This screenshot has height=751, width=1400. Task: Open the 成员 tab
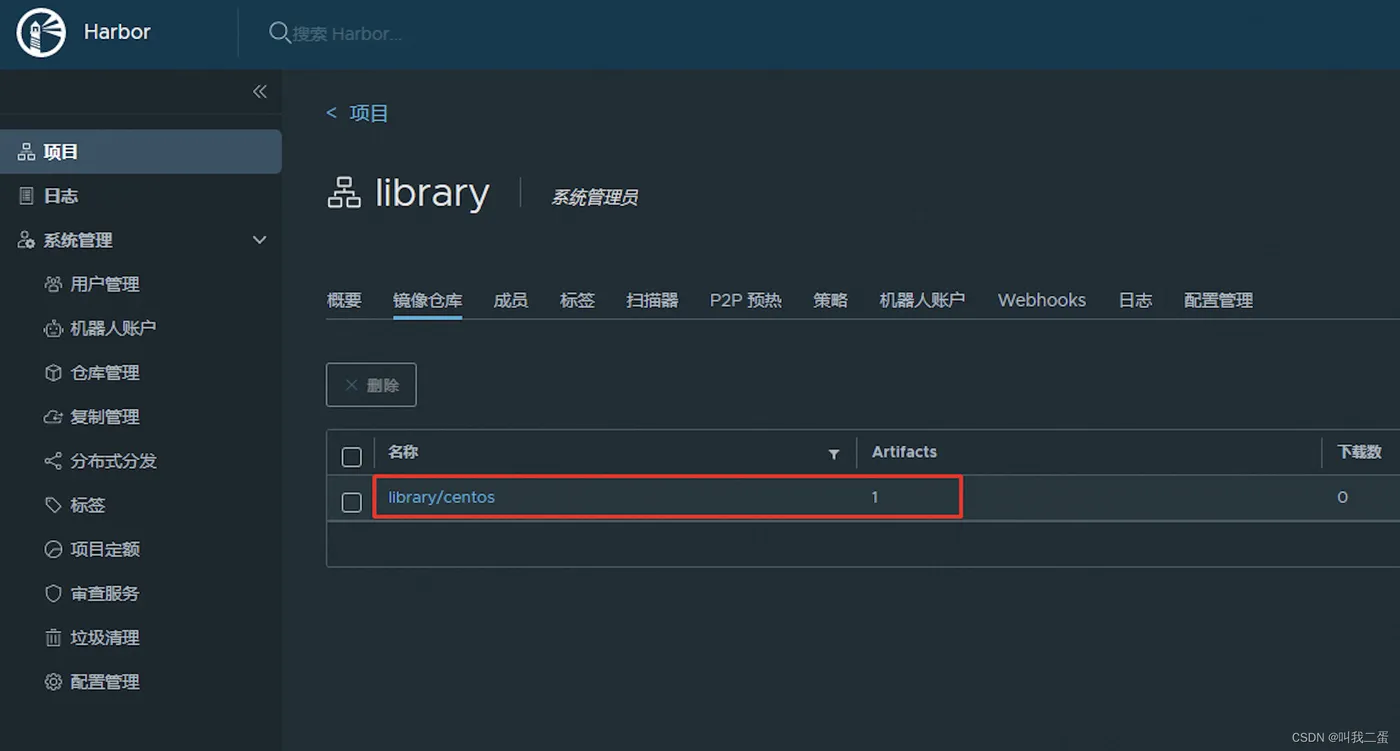pos(511,300)
